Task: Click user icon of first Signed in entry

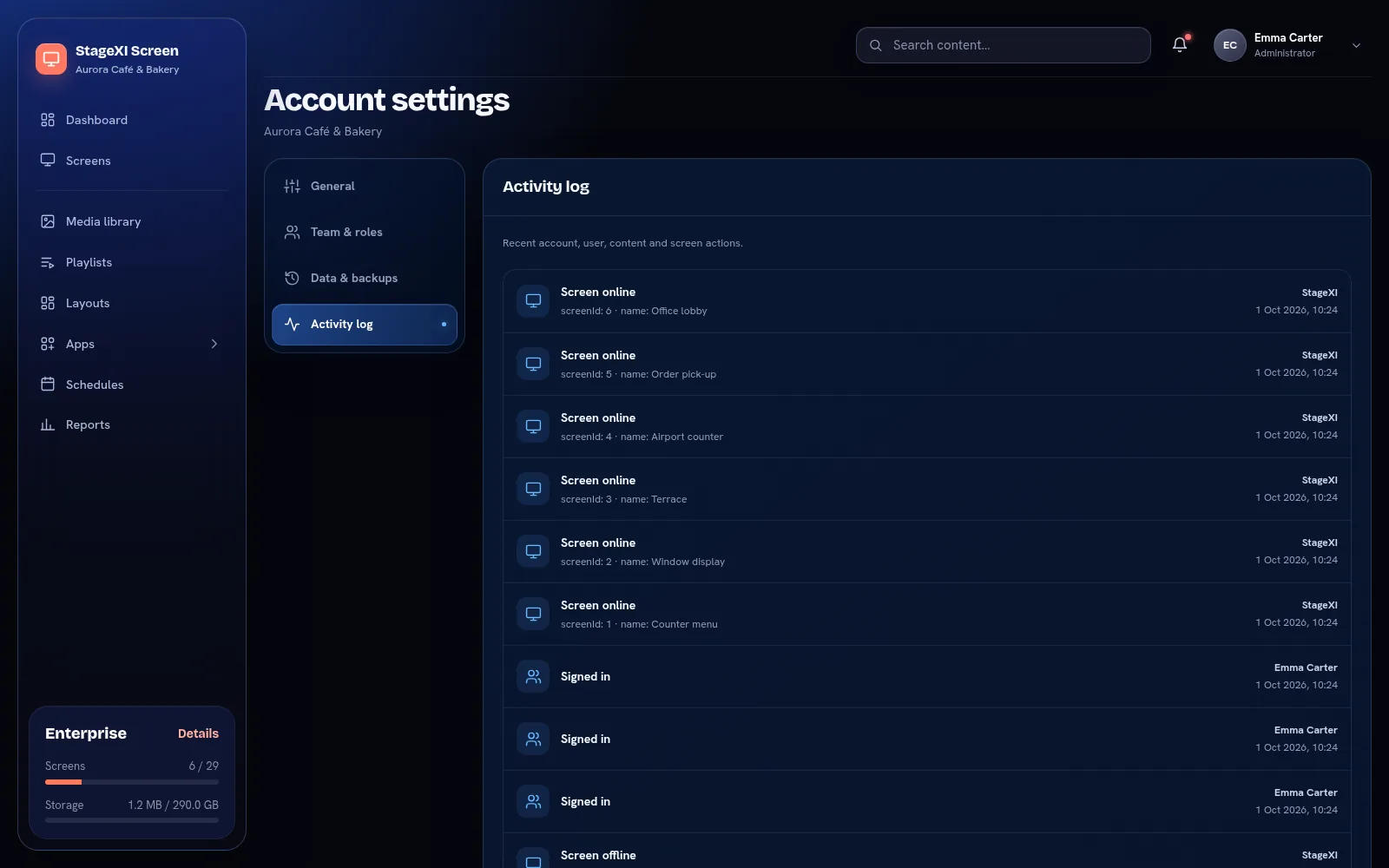Action: click(x=533, y=676)
